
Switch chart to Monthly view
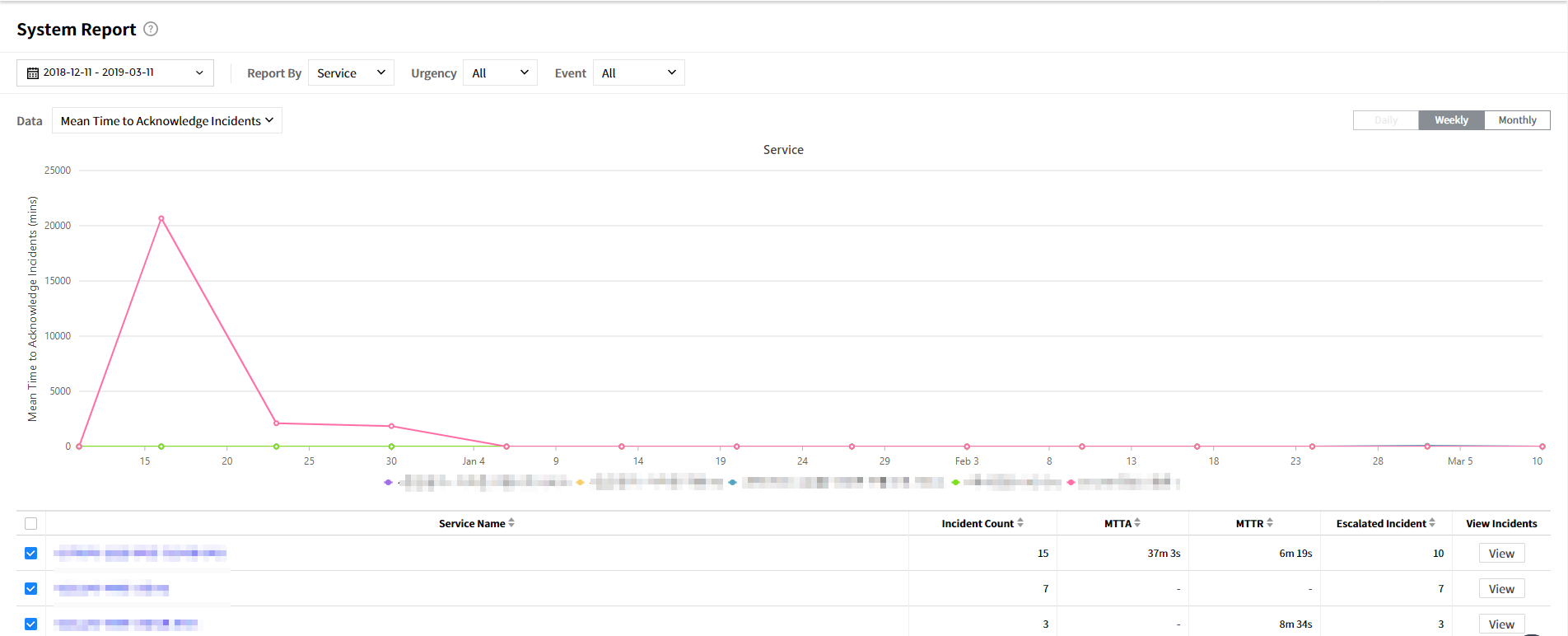pyautogui.click(x=1517, y=120)
